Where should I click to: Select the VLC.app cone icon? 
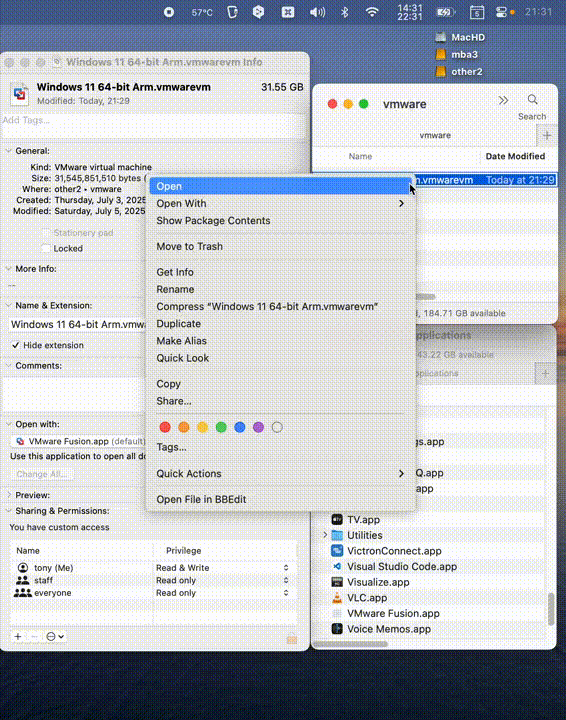(337, 597)
